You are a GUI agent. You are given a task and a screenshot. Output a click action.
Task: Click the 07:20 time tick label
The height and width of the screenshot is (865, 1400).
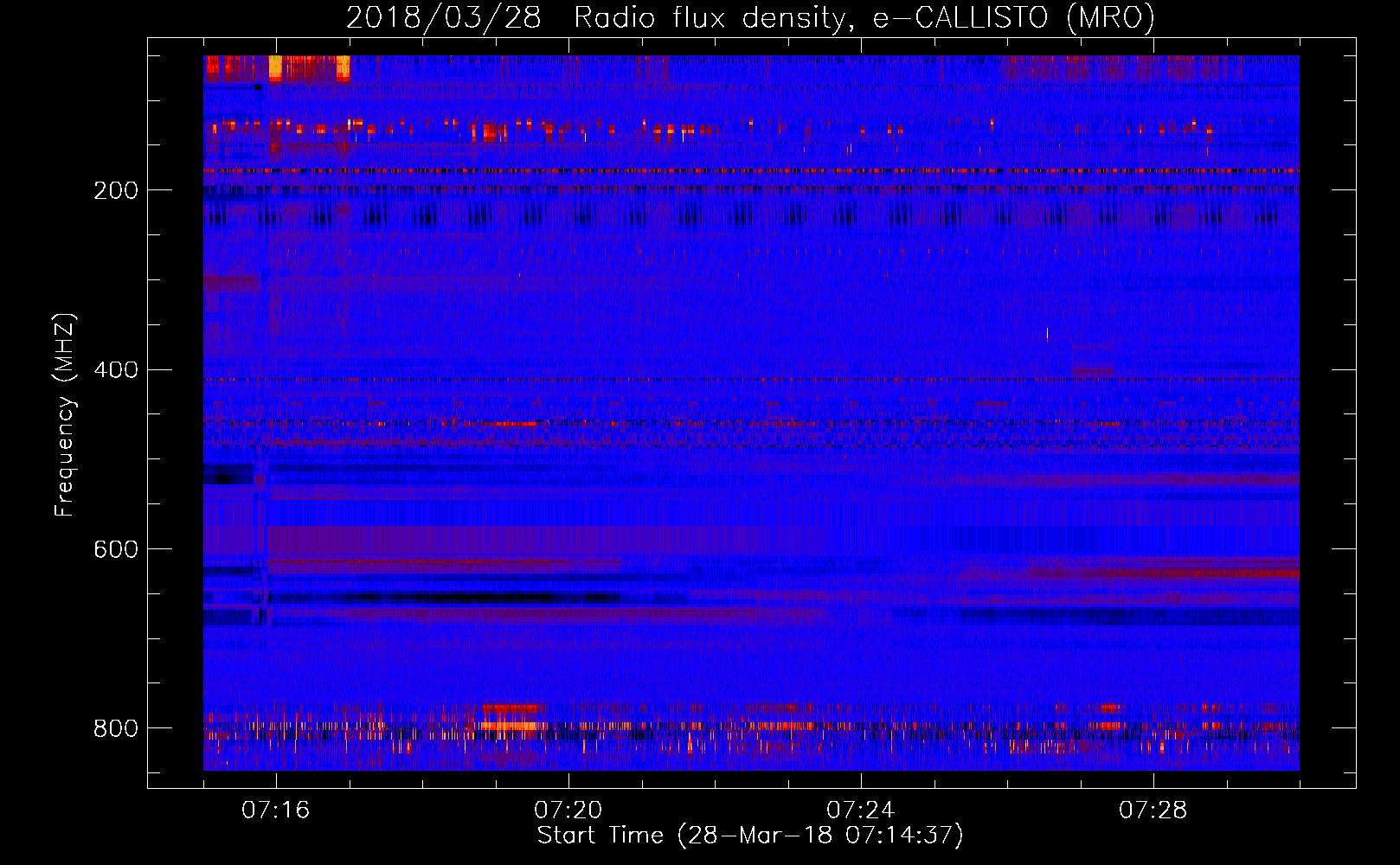tap(568, 811)
